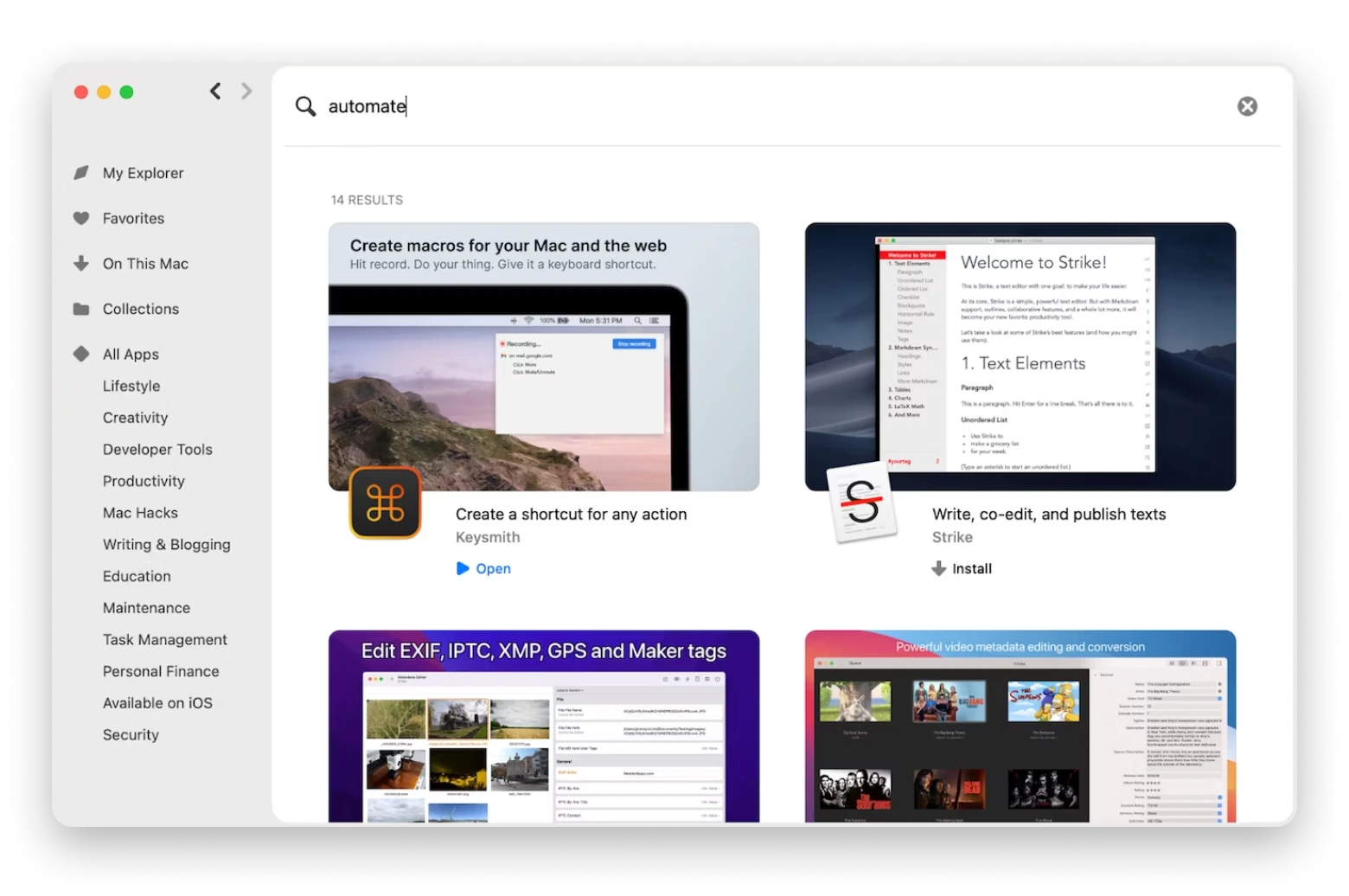
Task: Open the Keysmith app
Action: click(x=483, y=568)
